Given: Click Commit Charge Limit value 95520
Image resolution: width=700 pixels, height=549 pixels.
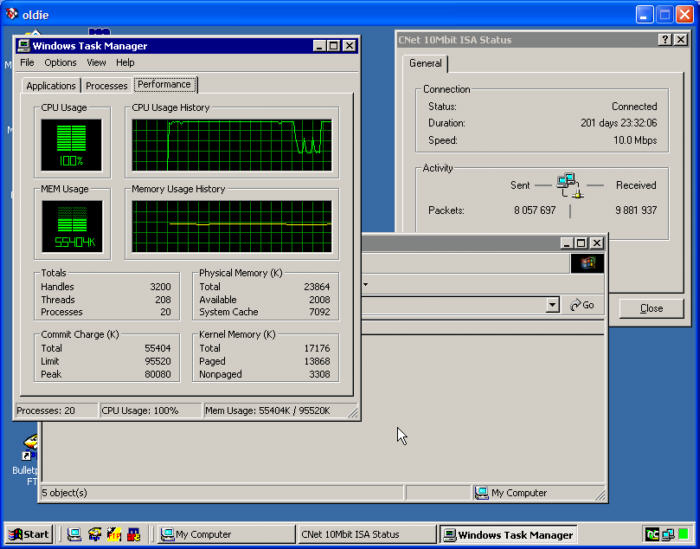Looking at the screenshot, I should tap(158, 361).
